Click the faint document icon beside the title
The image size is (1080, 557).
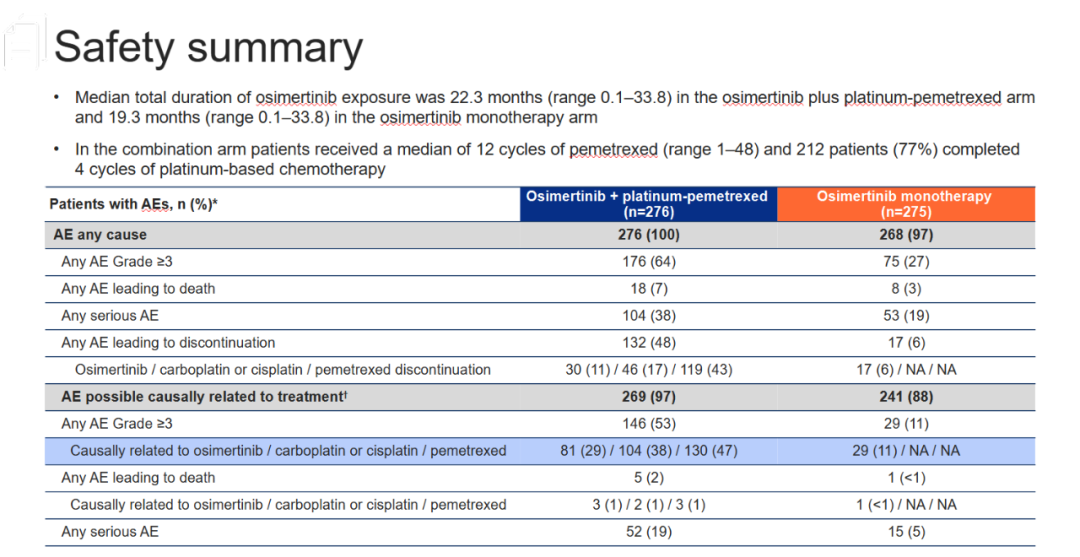[22, 47]
